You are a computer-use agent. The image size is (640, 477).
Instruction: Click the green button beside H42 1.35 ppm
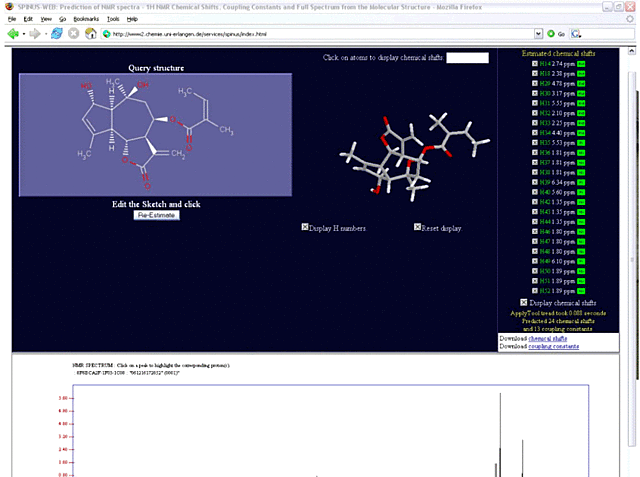pyautogui.click(x=581, y=202)
